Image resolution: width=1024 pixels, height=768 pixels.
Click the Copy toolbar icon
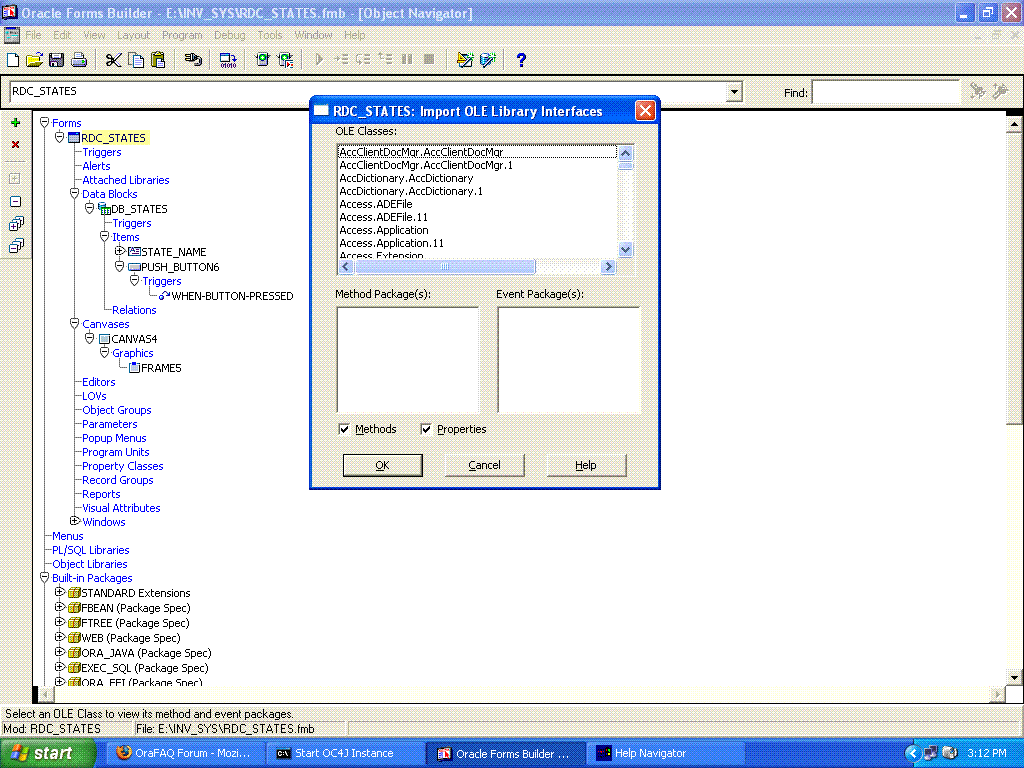point(136,60)
